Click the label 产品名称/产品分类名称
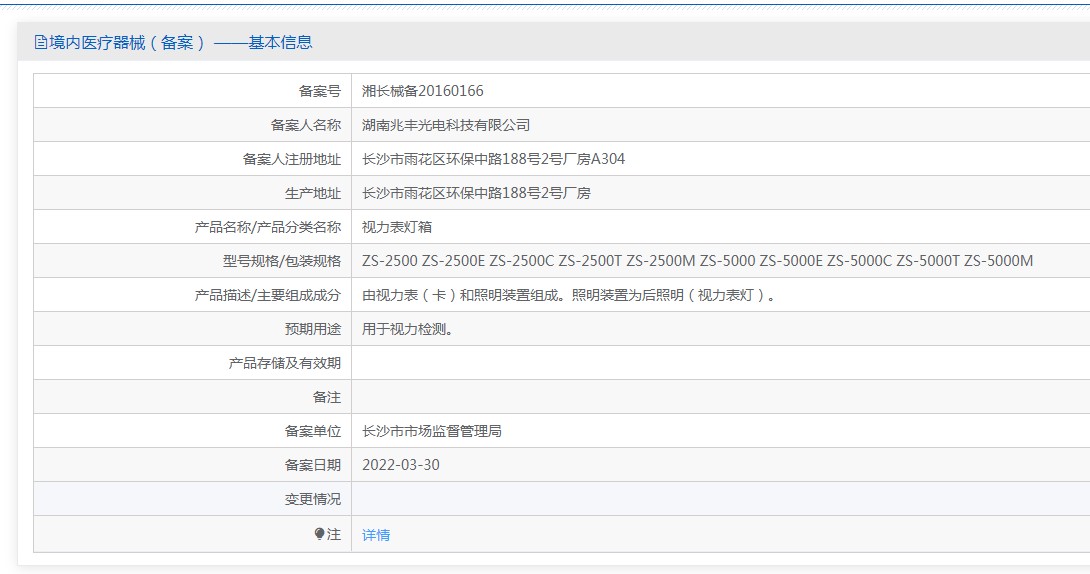This screenshot has height=574, width=1090. tap(268, 227)
